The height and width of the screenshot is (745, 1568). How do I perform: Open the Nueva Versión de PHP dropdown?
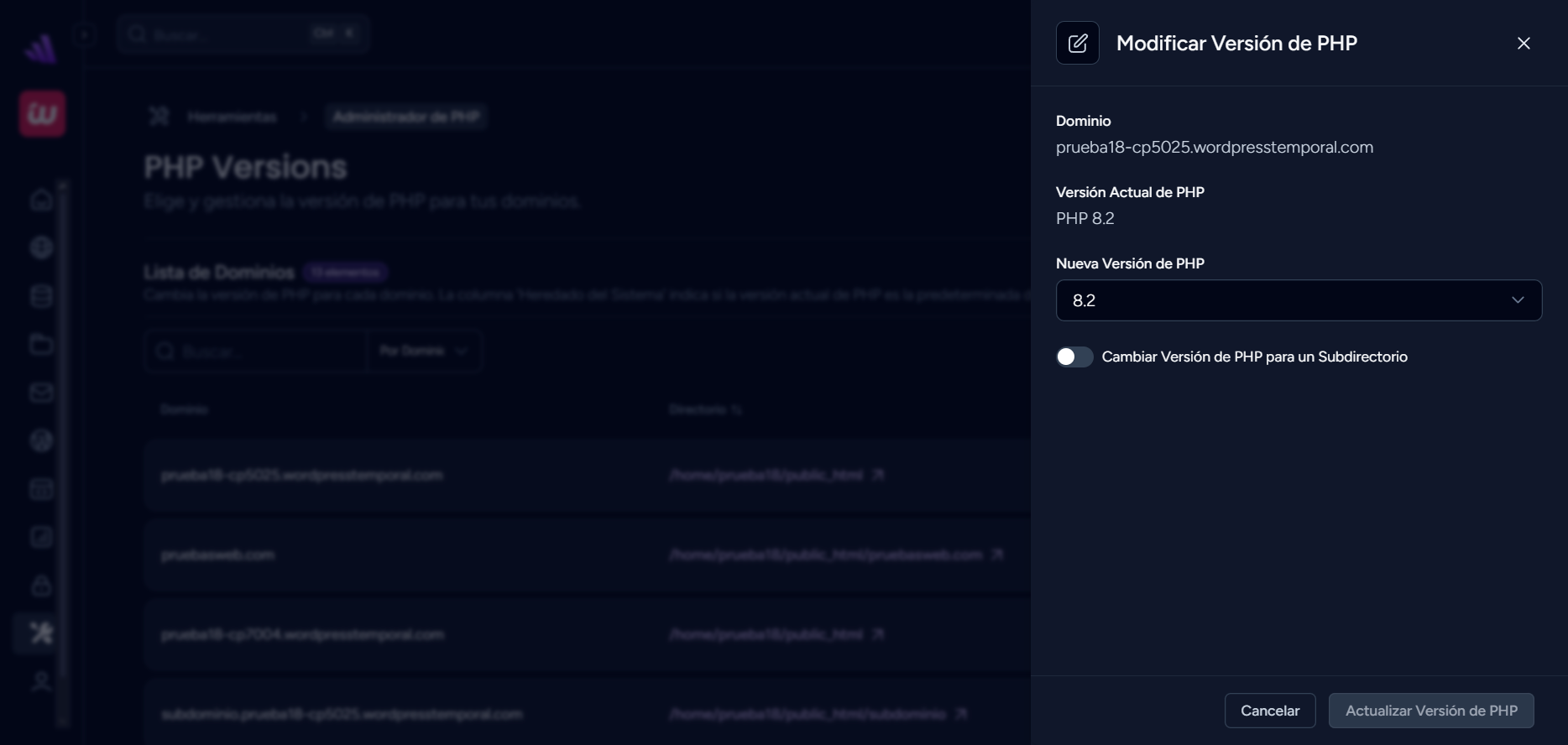(x=1298, y=300)
